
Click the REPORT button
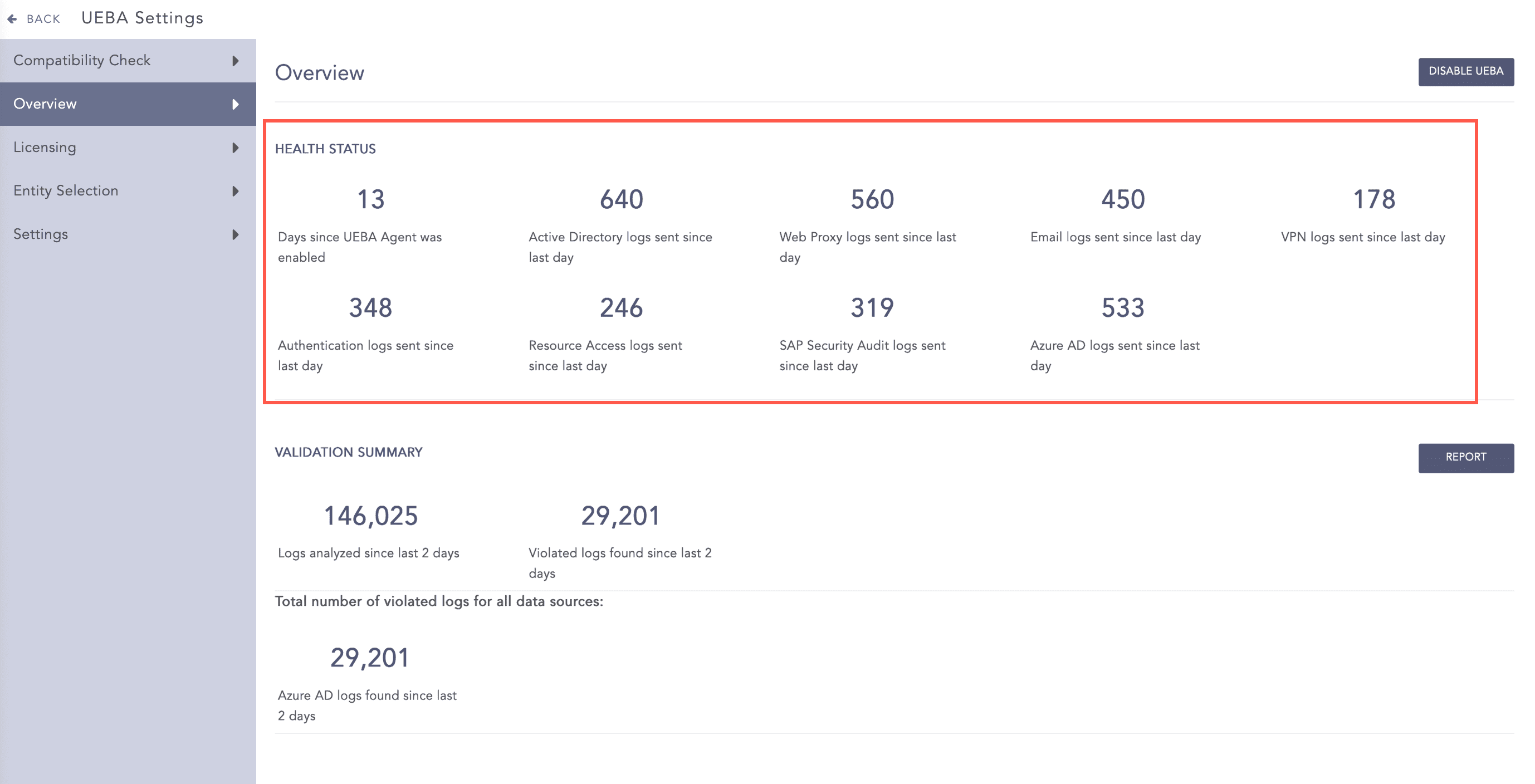point(1466,458)
